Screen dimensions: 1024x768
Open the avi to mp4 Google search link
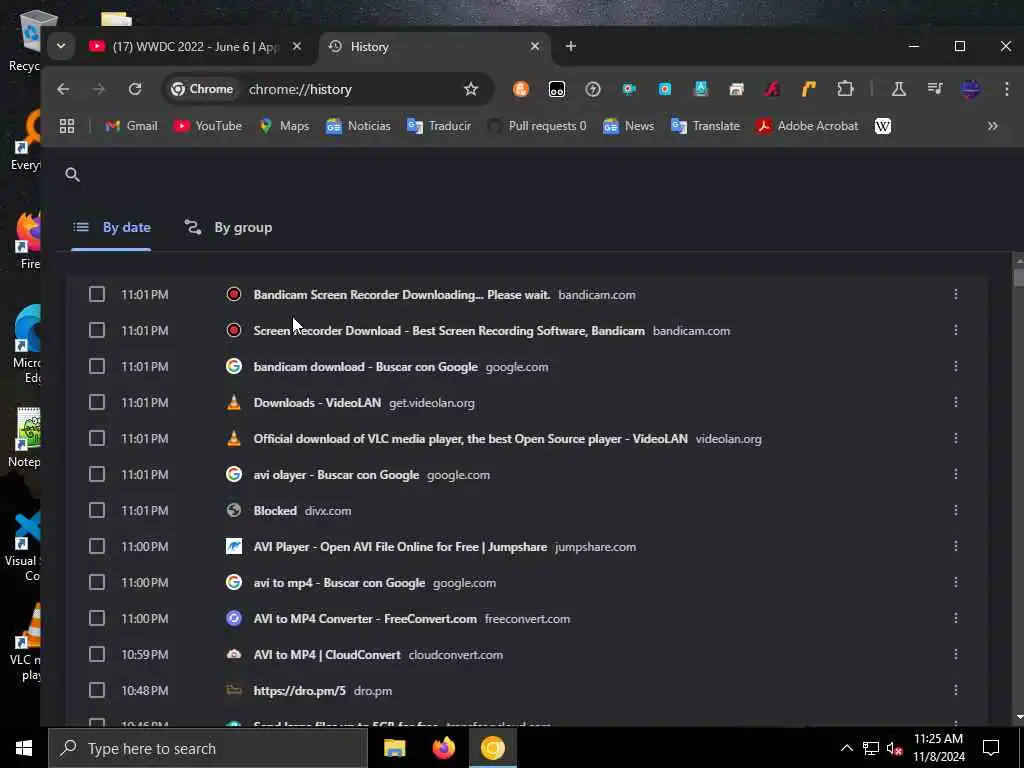(340, 583)
